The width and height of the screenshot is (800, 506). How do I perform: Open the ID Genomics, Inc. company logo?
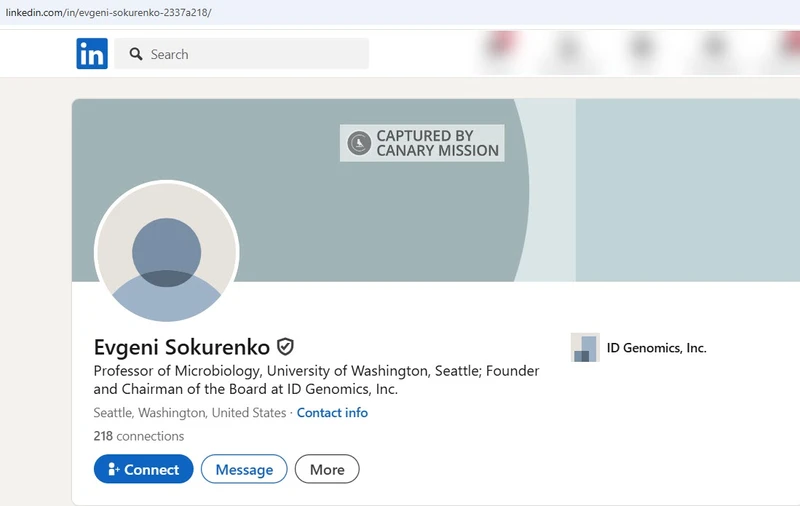(x=585, y=347)
